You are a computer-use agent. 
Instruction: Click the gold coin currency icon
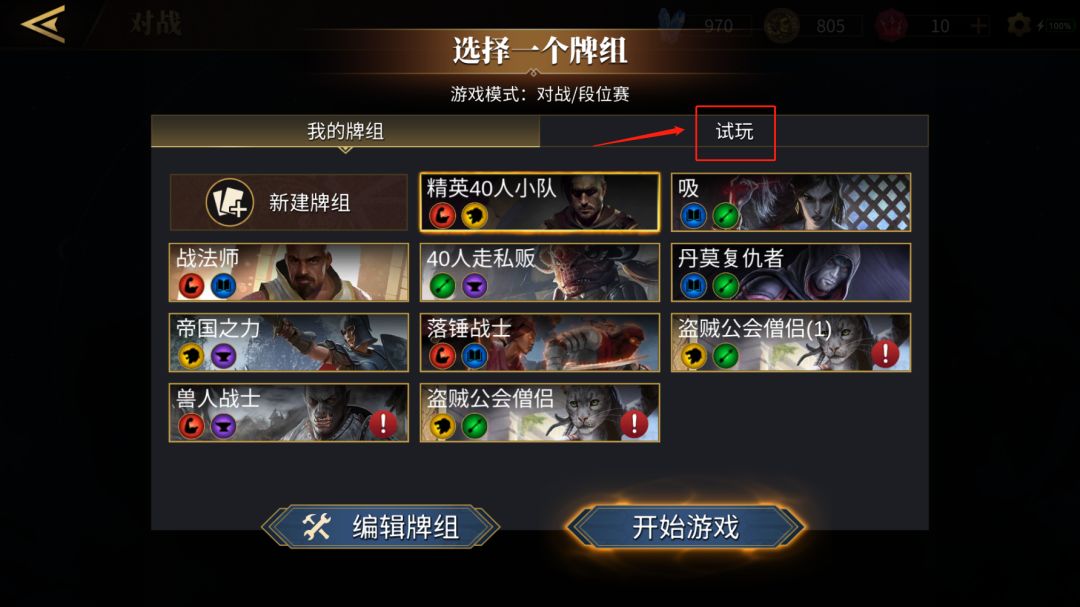[x=782, y=26]
